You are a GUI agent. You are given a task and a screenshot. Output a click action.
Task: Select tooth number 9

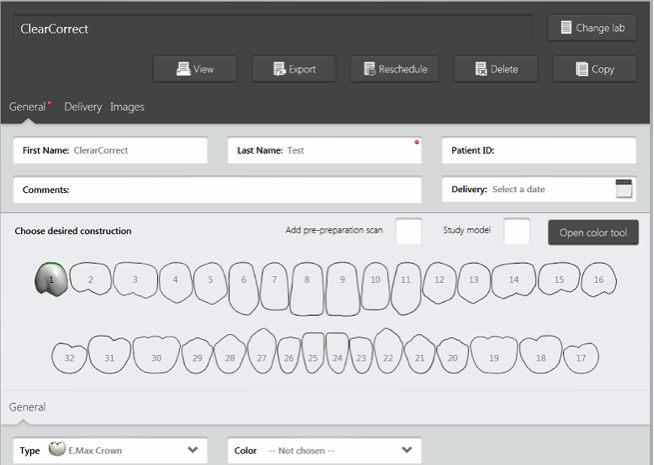tap(342, 288)
